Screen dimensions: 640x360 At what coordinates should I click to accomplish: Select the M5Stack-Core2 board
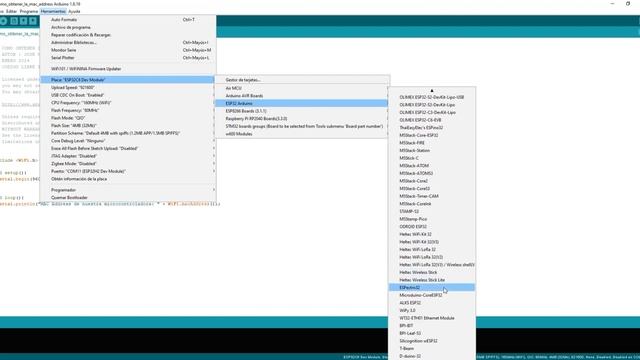432,181
